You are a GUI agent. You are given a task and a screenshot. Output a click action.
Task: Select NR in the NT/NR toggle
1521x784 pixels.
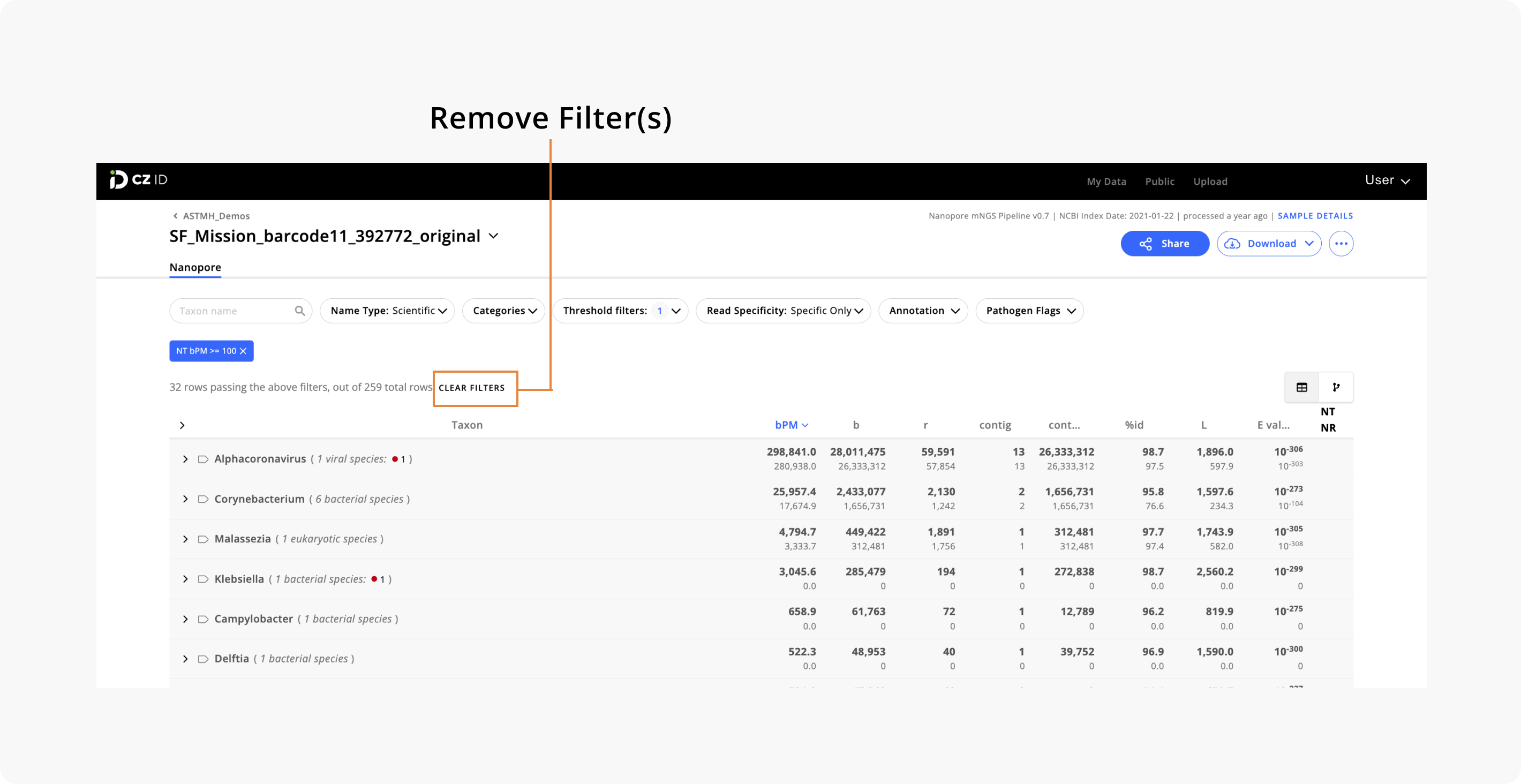tap(1328, 428)
